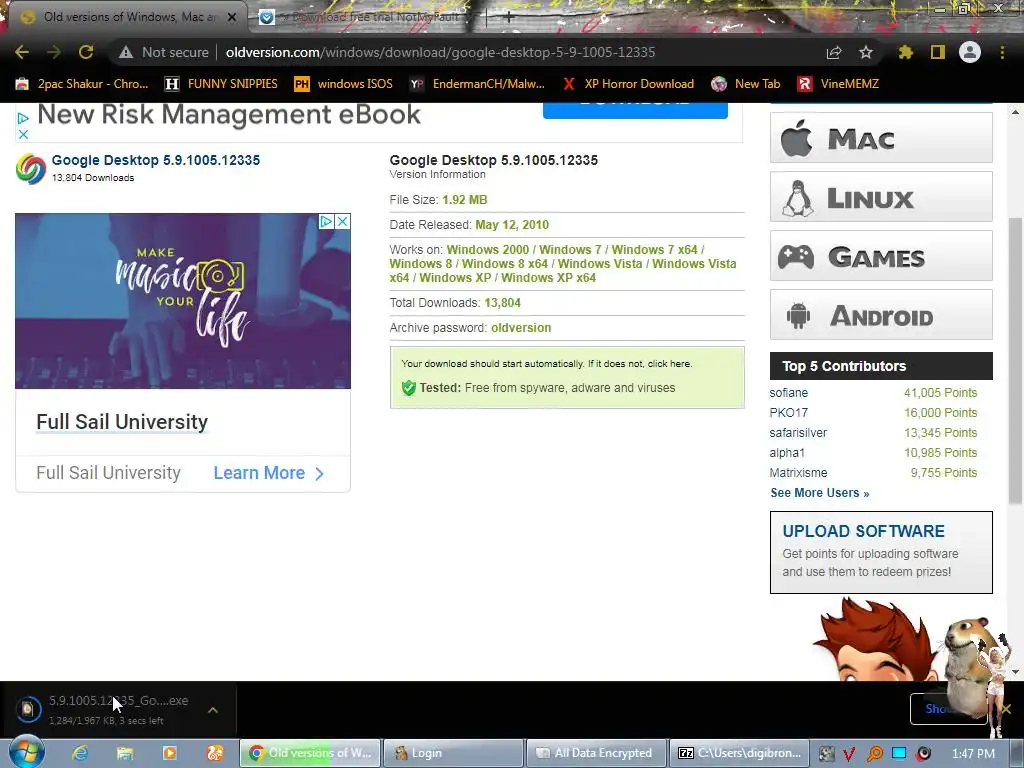Open the Chrome profile avatar

[x=970, y=52]
